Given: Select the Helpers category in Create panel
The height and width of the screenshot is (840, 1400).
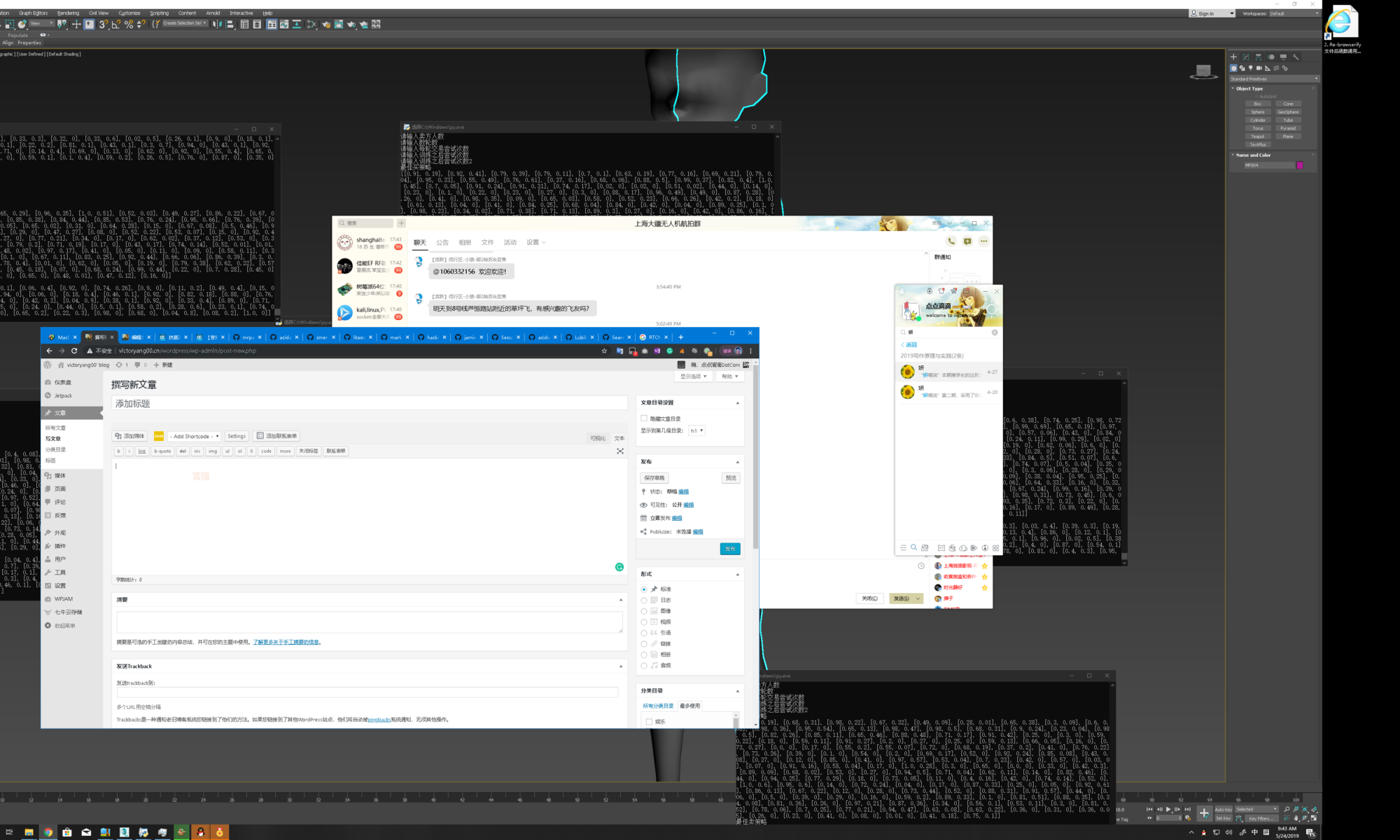Looking at the screenshot, I should coord(1268,68).
